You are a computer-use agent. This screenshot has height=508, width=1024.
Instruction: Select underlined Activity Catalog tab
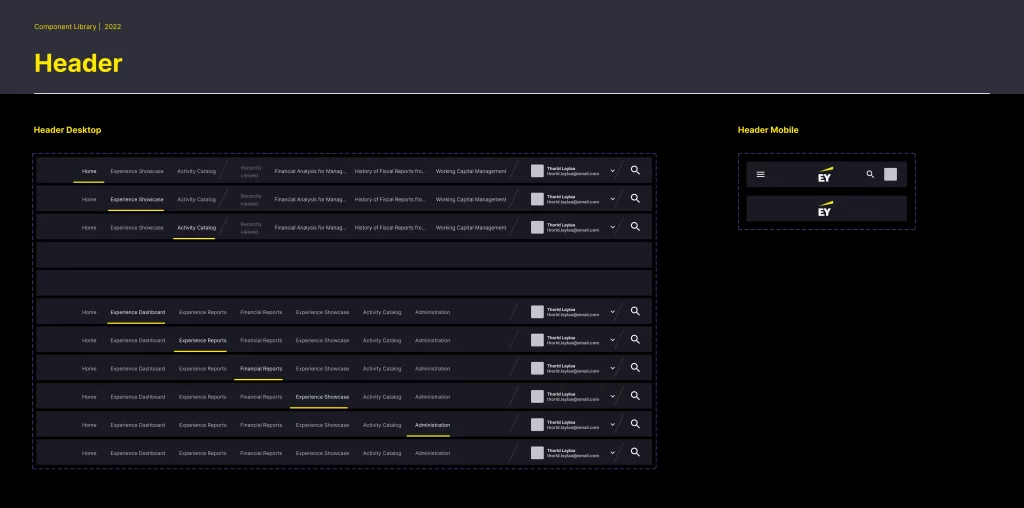click(x=197, y=227)
